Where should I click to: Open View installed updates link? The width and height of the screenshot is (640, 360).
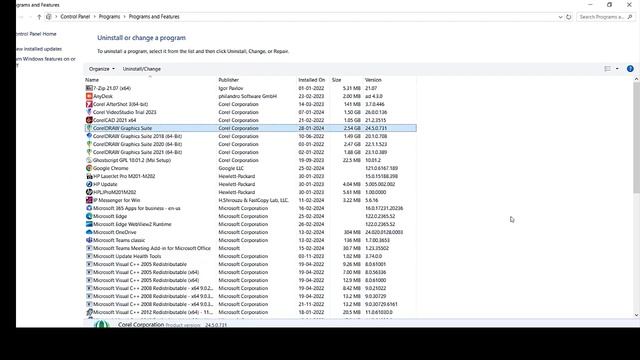(x=39, y=49)
